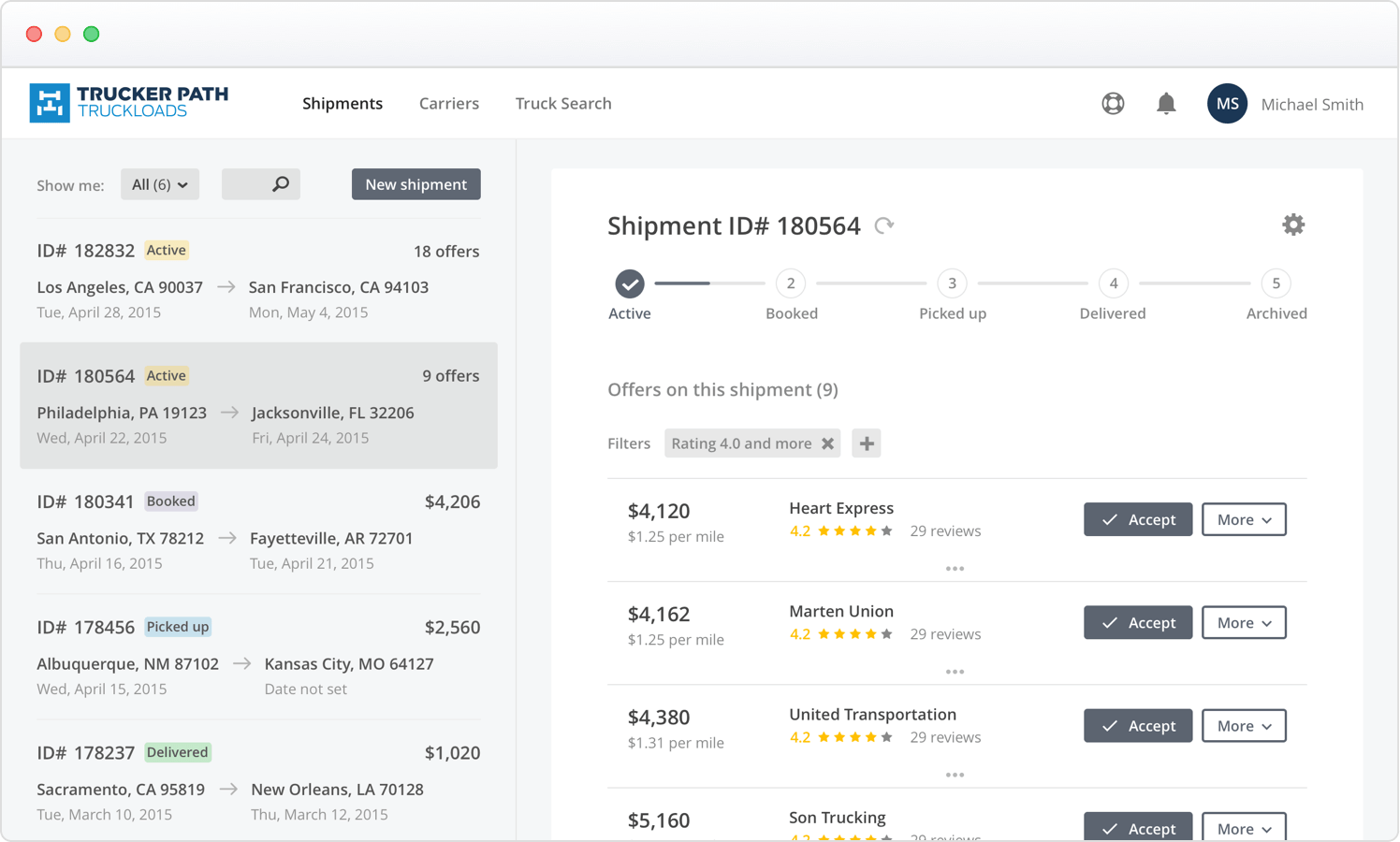Select shipment ID# 182832 row
Image resolution: width=1400 pixels, height=842 pixels.
coord(258,281)
